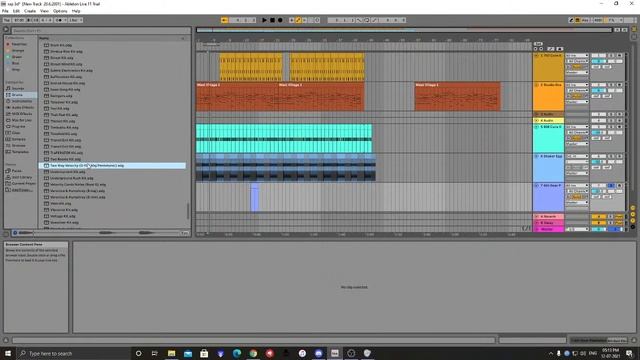The width and height of the screenshot is (640, 360).
Task: Select Plug-ins category in browser
Action: pos(18,127)
